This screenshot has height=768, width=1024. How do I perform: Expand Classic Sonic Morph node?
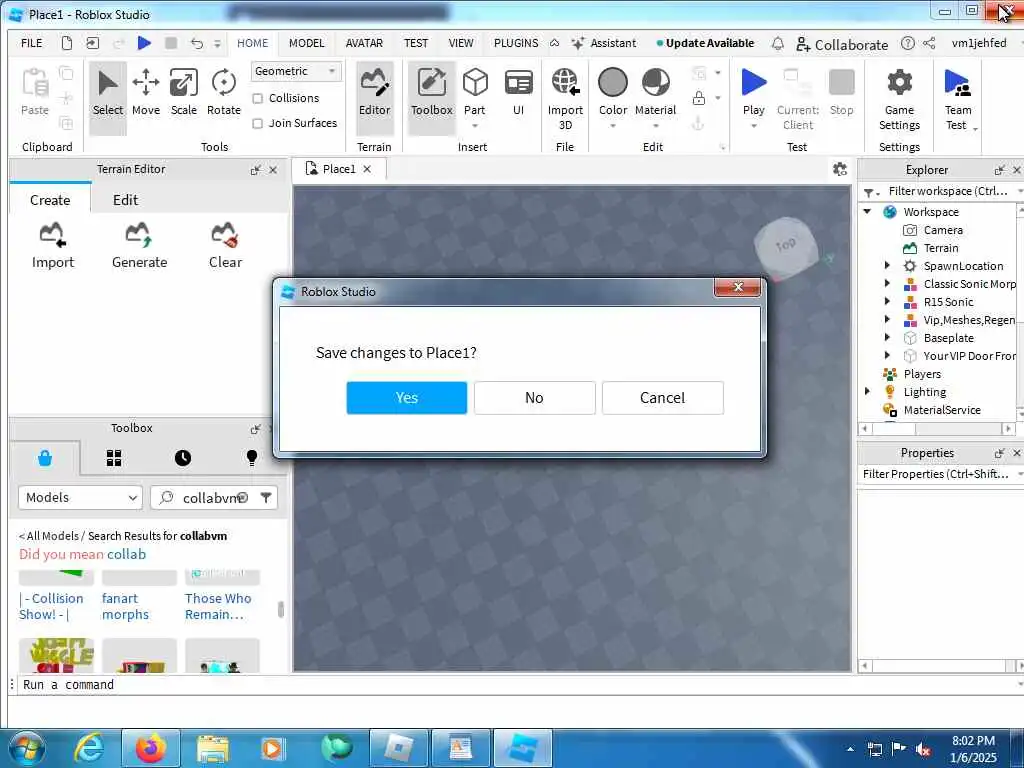(x=887, y=283)
